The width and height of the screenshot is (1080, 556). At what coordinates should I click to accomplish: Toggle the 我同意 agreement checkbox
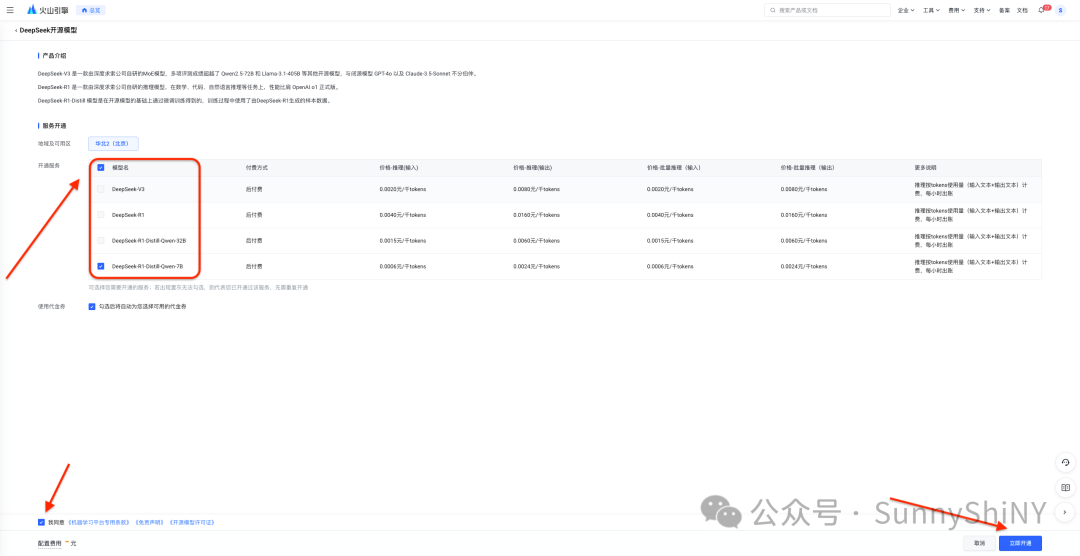pyautogui.click(x=41, y=522)
